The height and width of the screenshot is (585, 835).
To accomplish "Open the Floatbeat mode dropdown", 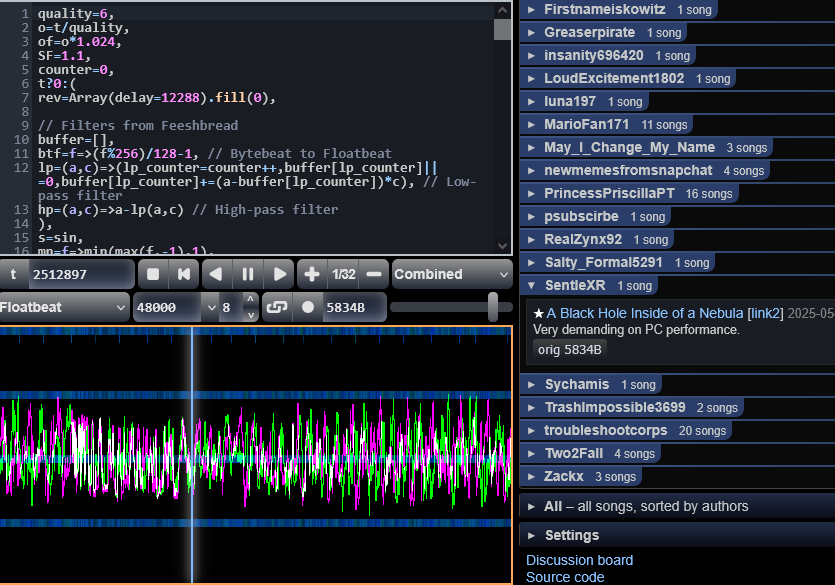I will [64, 307].
